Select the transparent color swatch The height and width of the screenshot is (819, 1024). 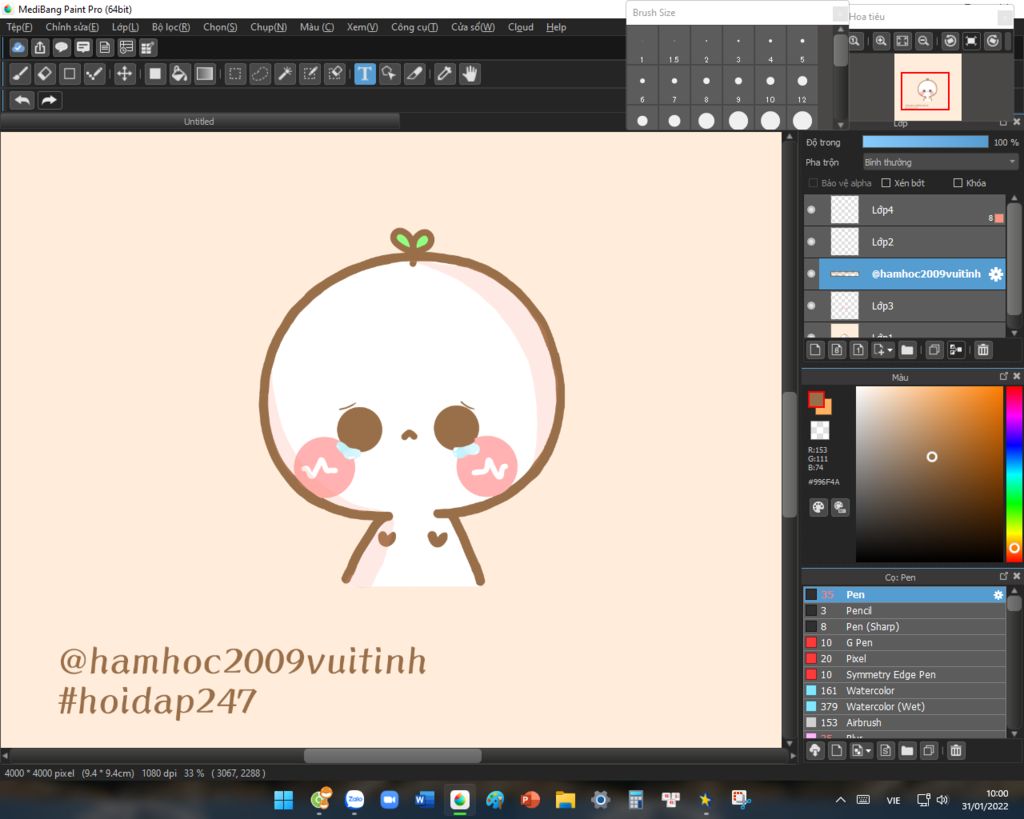820,430
